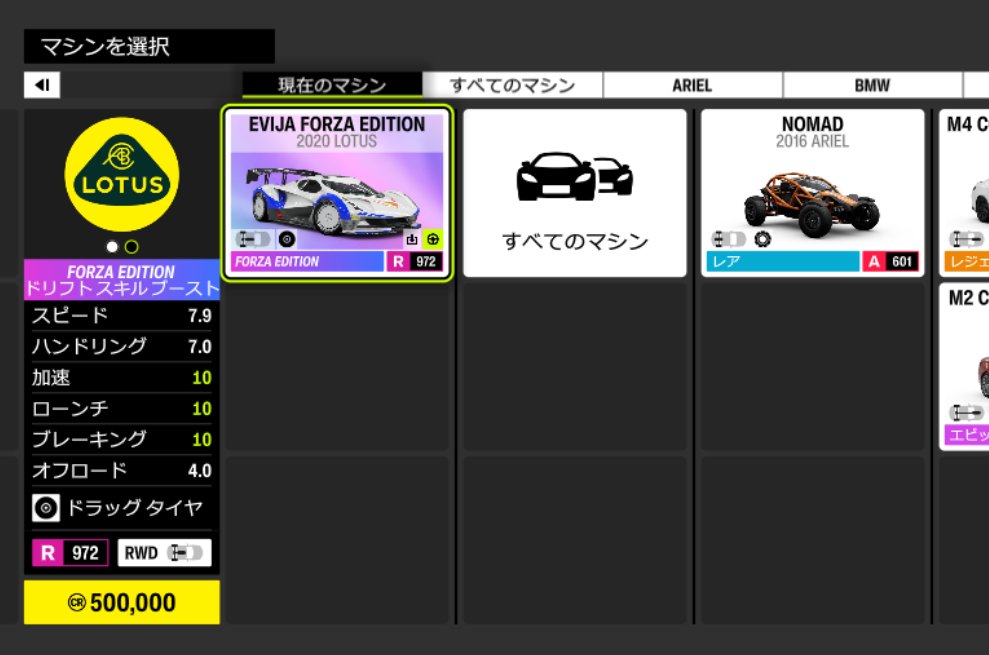The image size is (989, 655).
Task: Click the two-cars icon on すべてのマシン card
Action: click(x=575, y=176)
